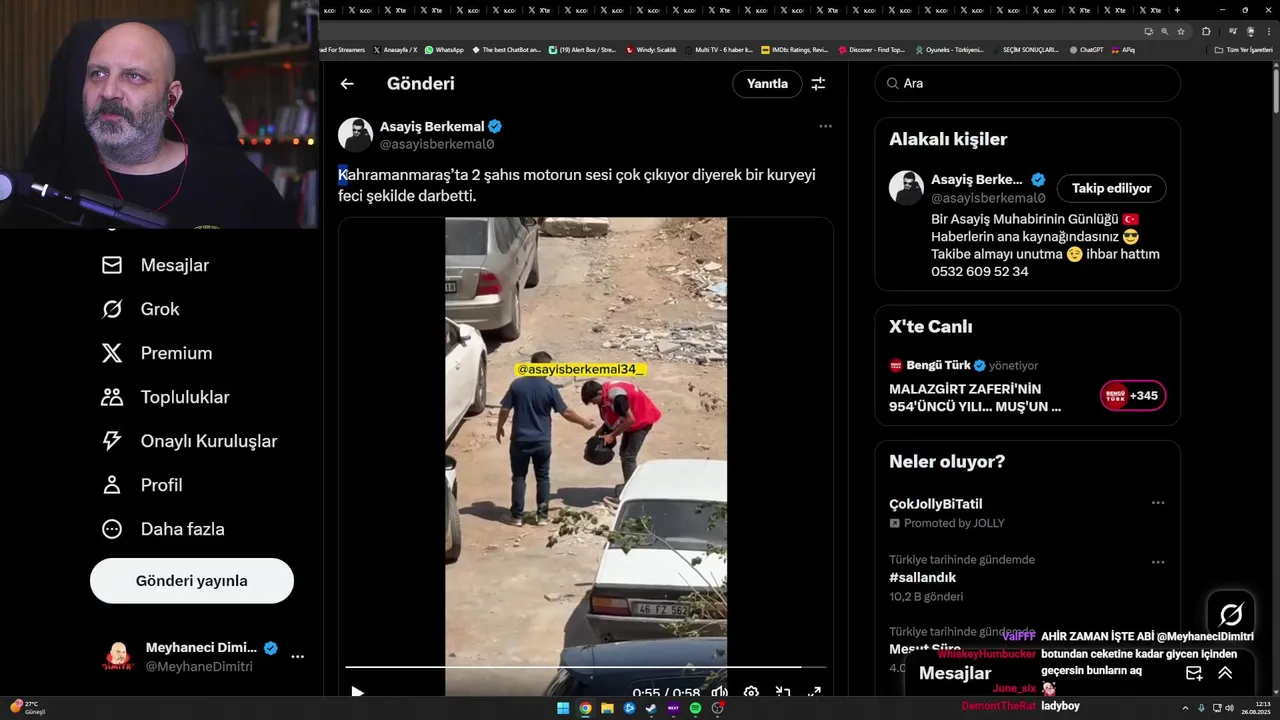1280x720 pixels.
Task: Open SEÇİM SONUÇLARI bookmark
Action: [1030, 50]
